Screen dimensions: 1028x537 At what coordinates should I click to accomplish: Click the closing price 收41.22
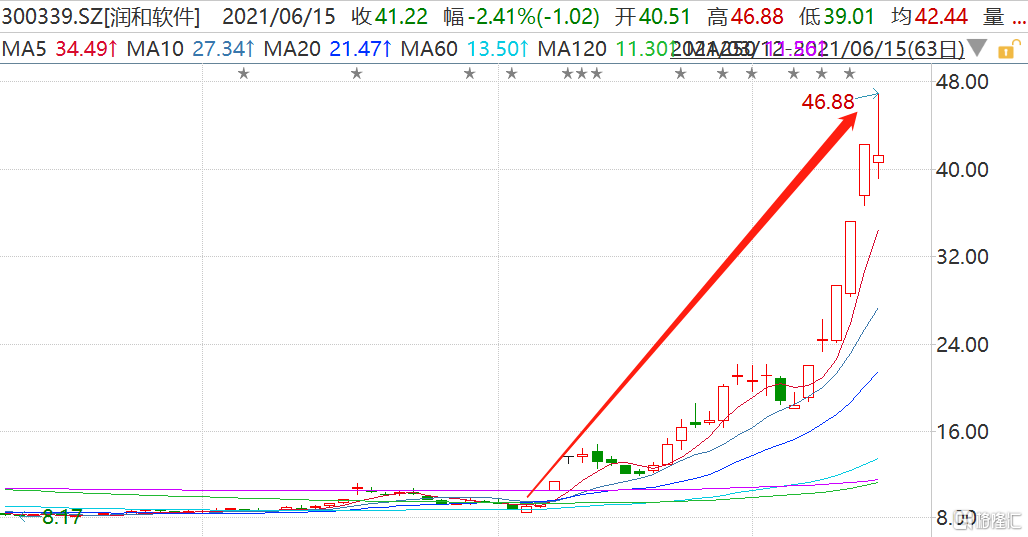[x=389, y=16]
